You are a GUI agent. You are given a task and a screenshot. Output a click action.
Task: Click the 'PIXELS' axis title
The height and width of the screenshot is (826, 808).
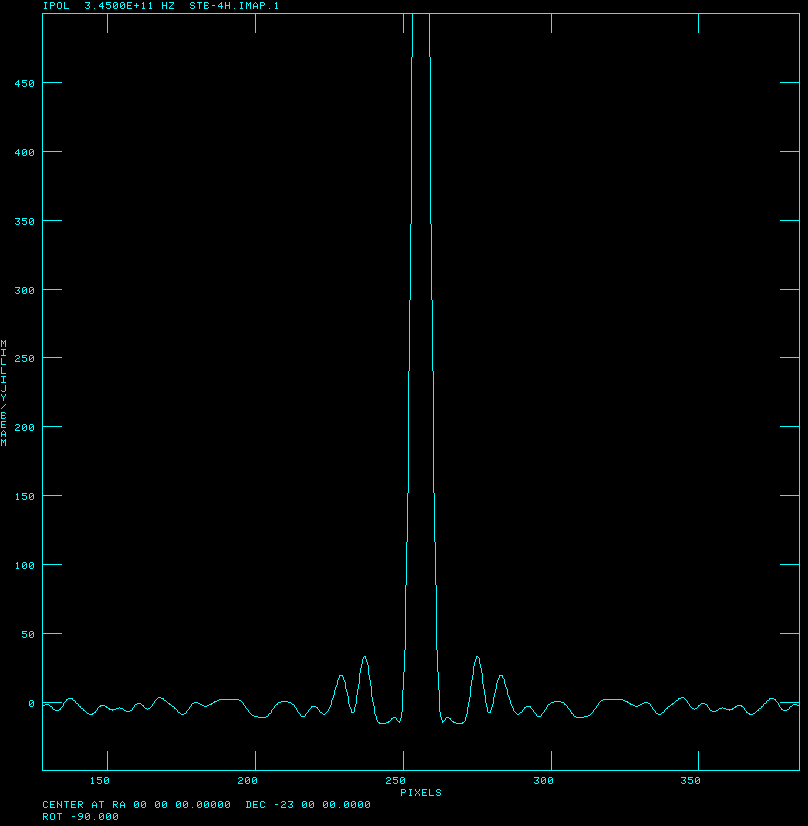[421, 793]
